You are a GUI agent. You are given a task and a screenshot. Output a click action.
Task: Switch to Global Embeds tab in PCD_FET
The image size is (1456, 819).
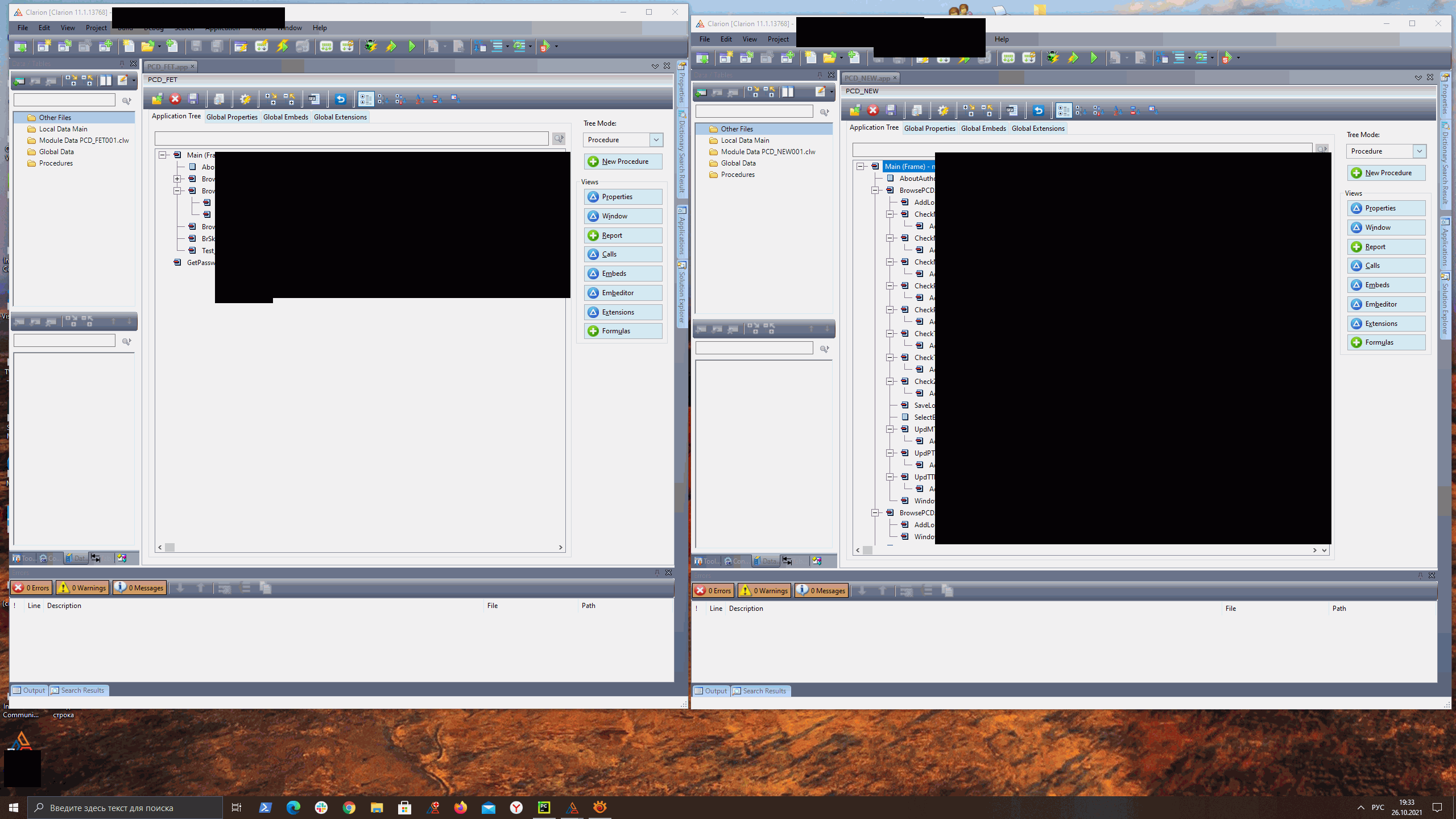point(286,117)
